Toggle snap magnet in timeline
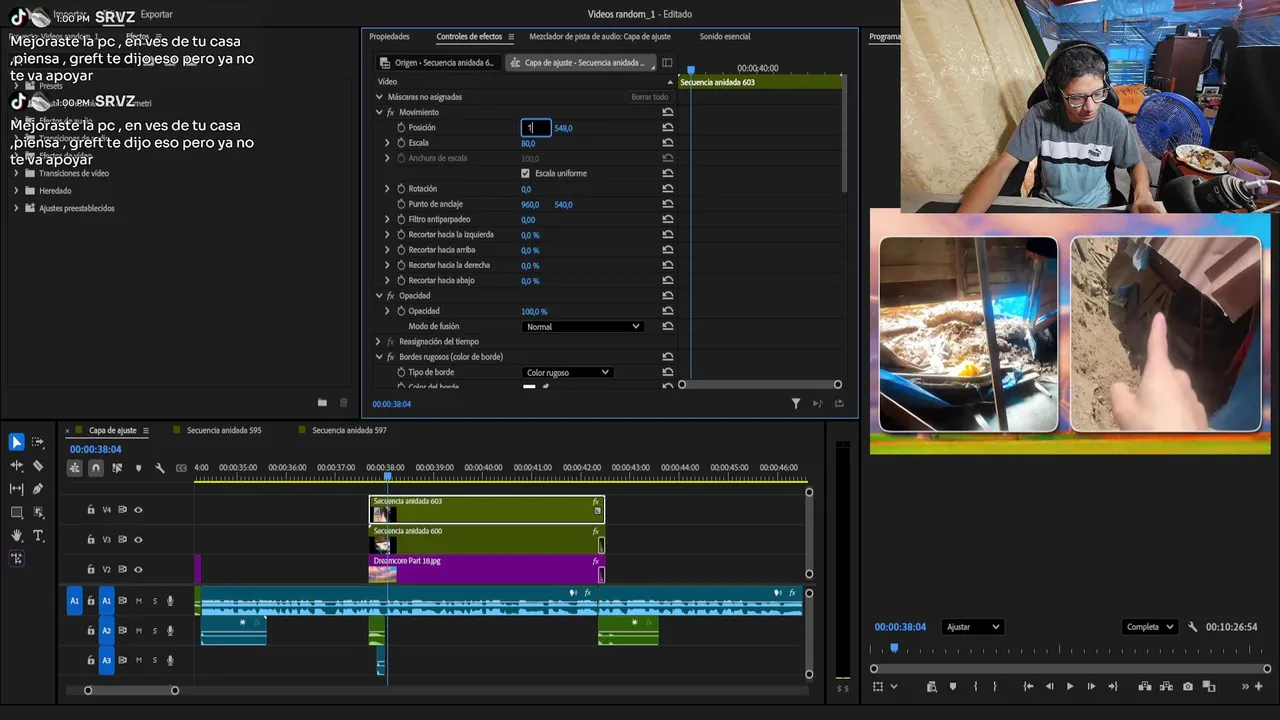Image resolution: width=1280 pixels, height=720 pixels. pyautogui.click(x=96, y=468)
